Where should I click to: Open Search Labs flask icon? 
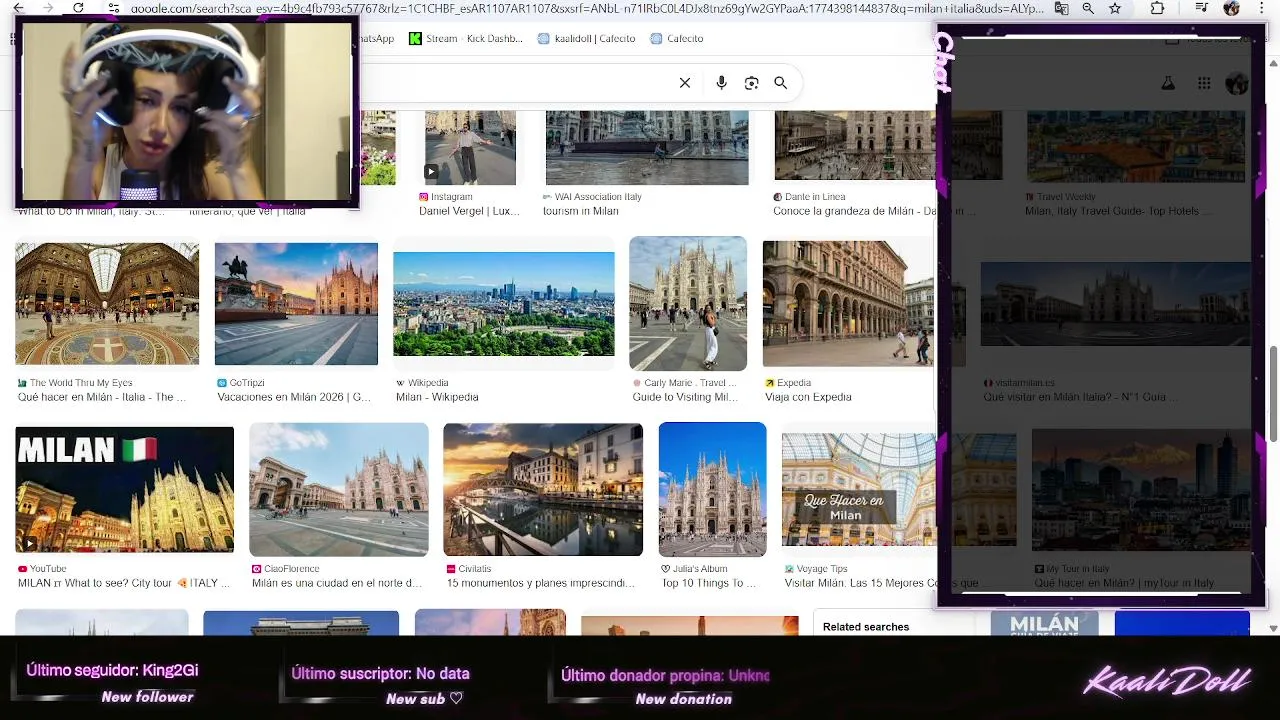[1167, 84]
